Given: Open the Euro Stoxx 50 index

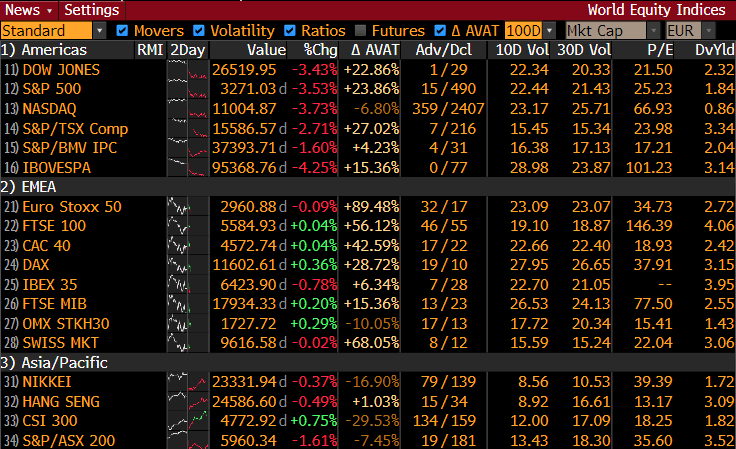Looking at the screenshot, I should pyautogui.click(x=72, y=207).
